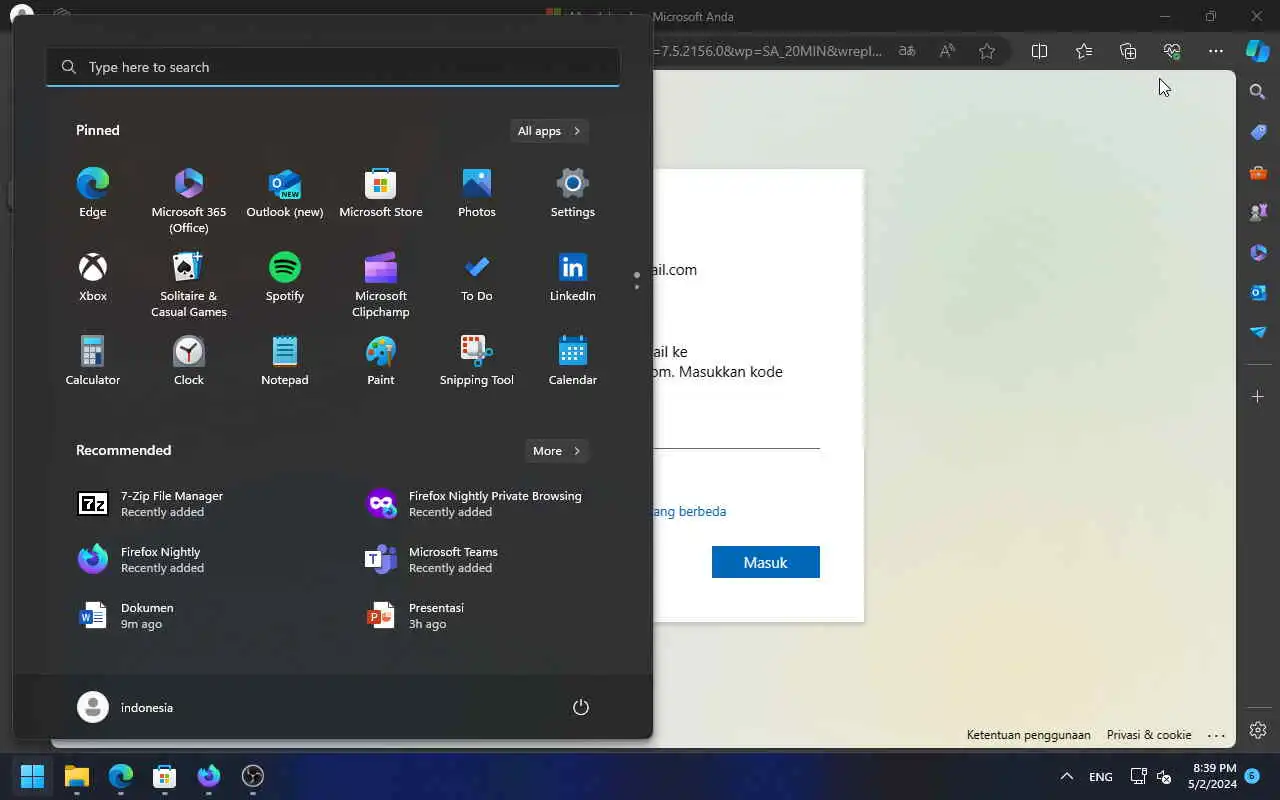The width and height of the screenshot is (1280, 800).
Task: Show More recommended items
Action: coord(557,451)
